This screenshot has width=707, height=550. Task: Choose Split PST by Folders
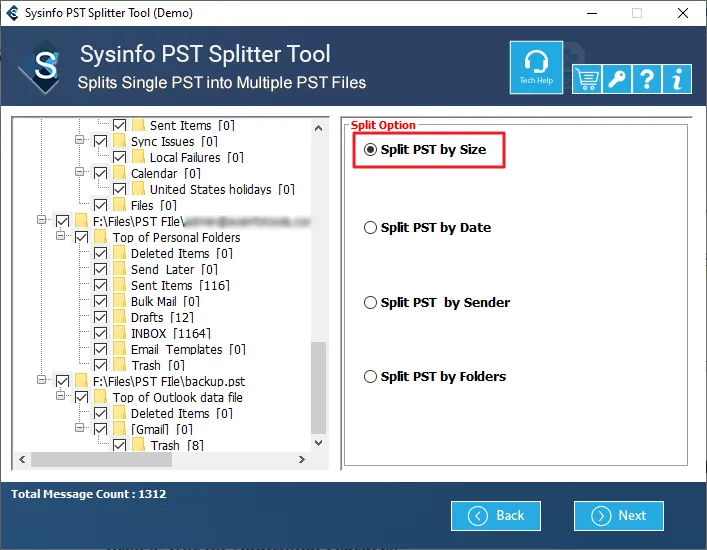pos(435,376)
